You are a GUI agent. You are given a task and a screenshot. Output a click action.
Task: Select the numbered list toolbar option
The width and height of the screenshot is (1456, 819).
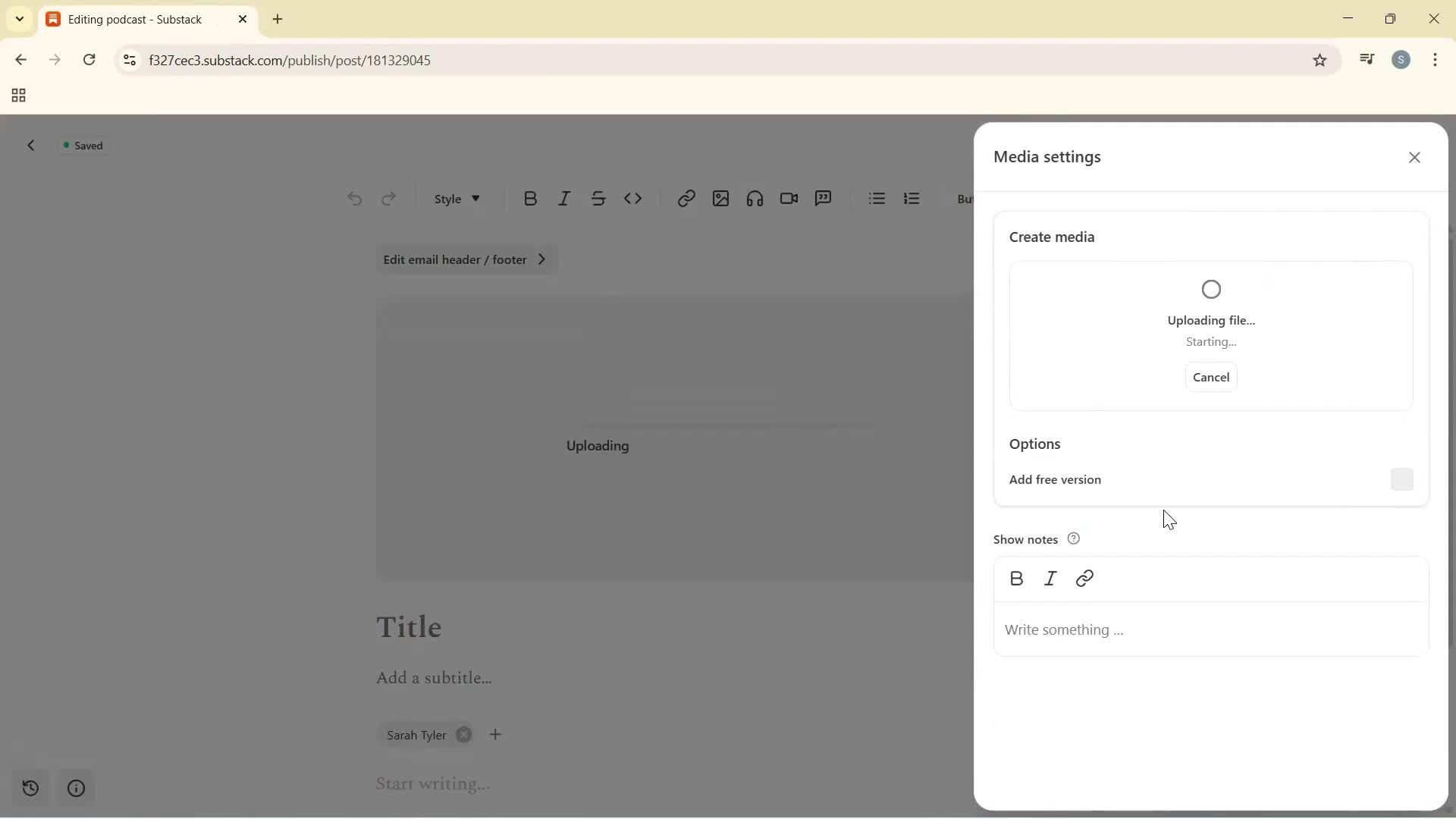912,198
